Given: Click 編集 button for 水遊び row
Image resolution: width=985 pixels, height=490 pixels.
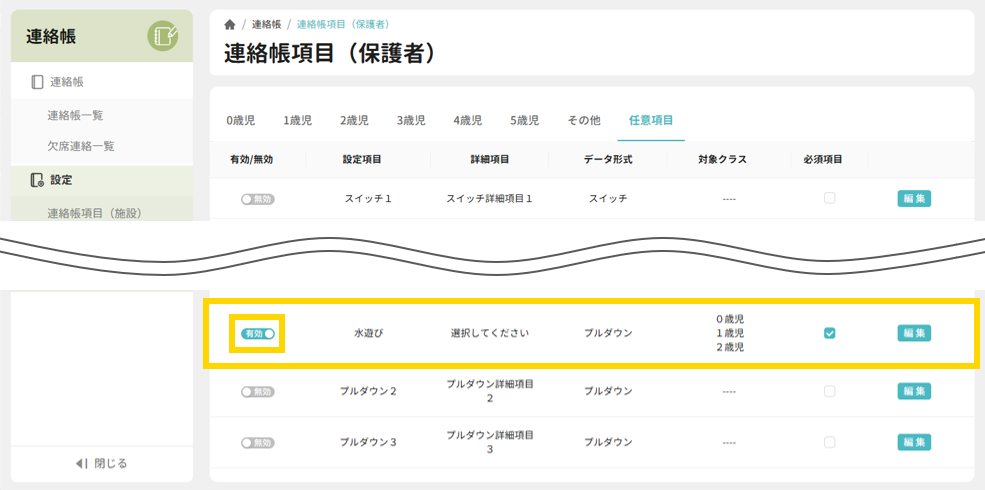Looking at the screenshot, I should [914, 333].
